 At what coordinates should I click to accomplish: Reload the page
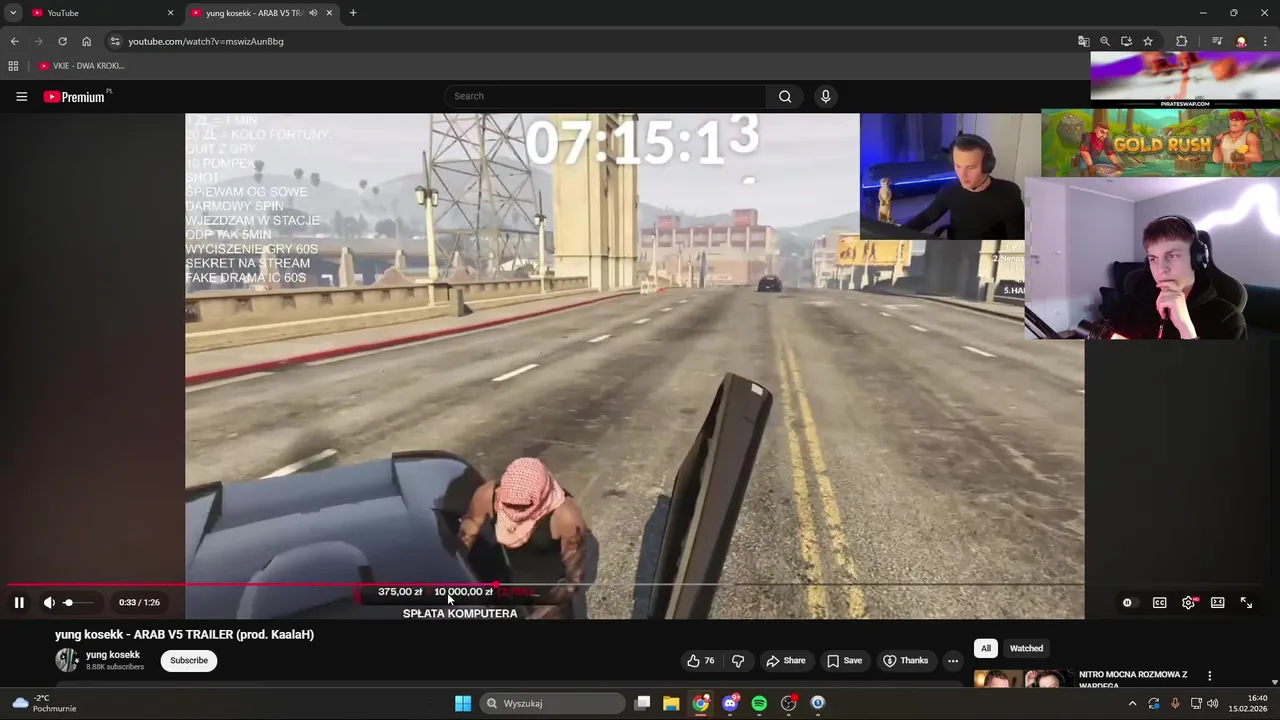point(62,41)
